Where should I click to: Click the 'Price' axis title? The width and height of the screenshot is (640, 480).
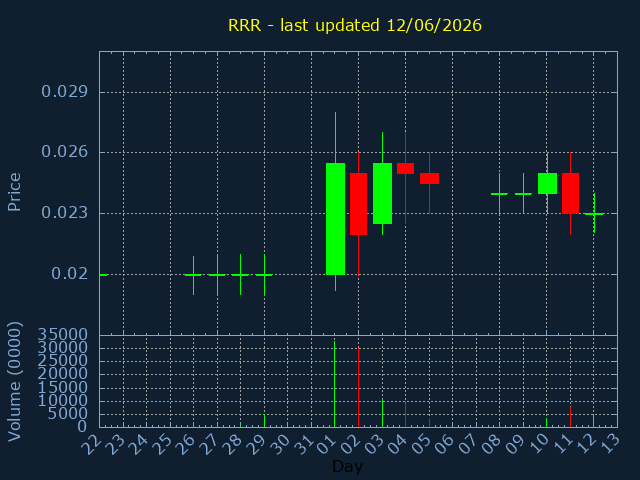14,192
